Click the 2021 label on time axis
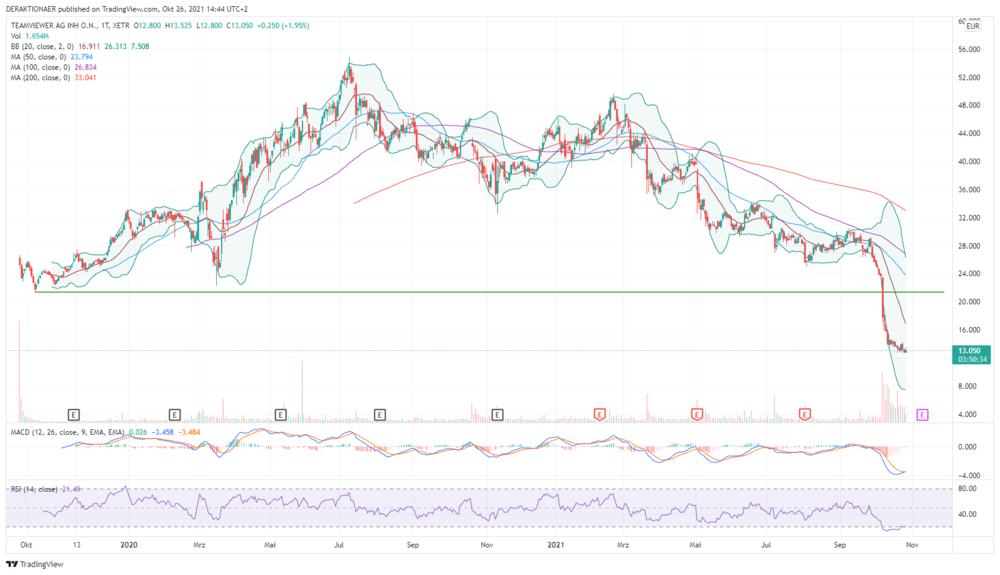 [556, 545]
